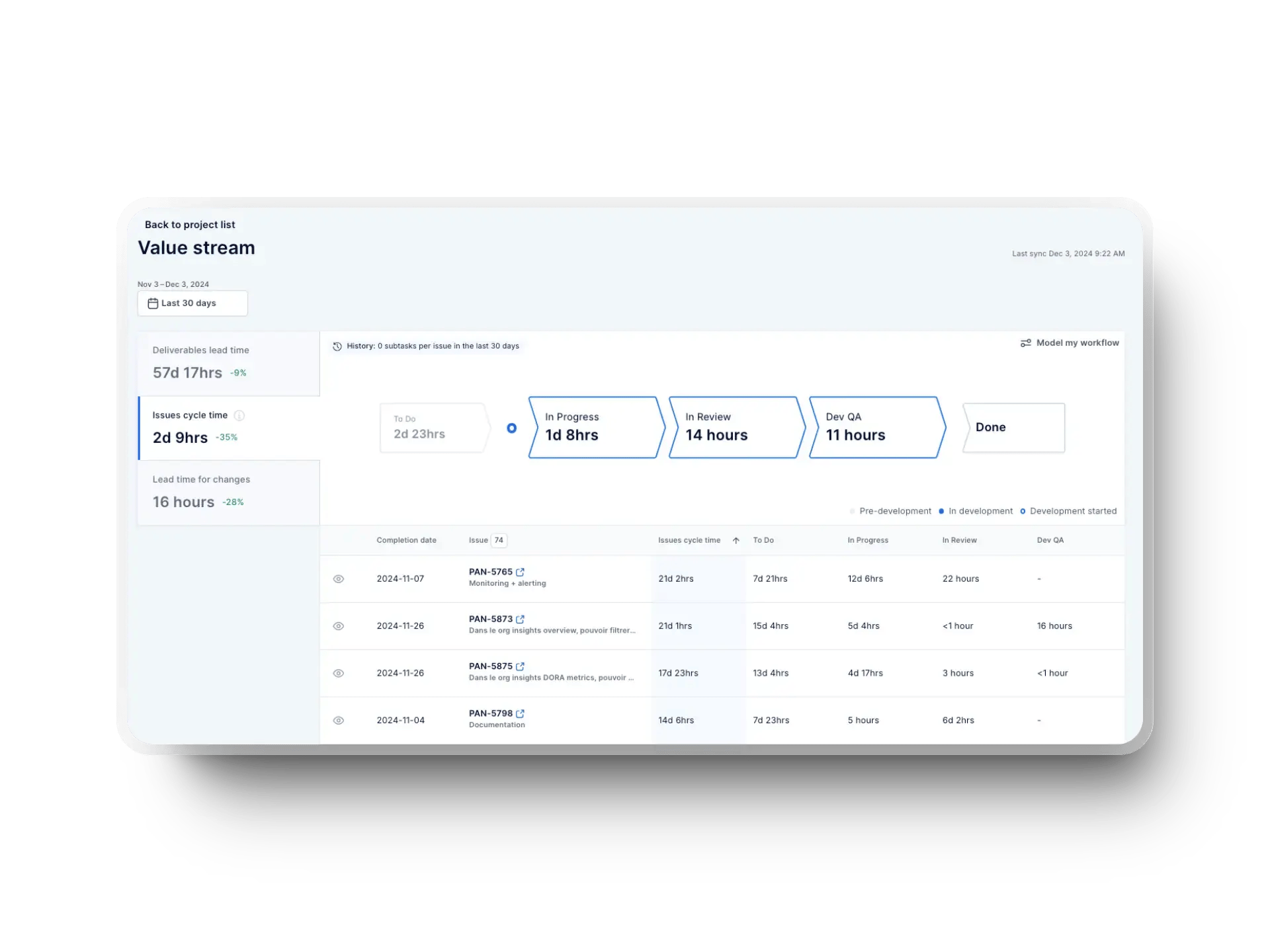This screenshot has height=952, width=1270.
Task: Click the sort arrow on Issues cycle time column
Action: click(736, 540)
